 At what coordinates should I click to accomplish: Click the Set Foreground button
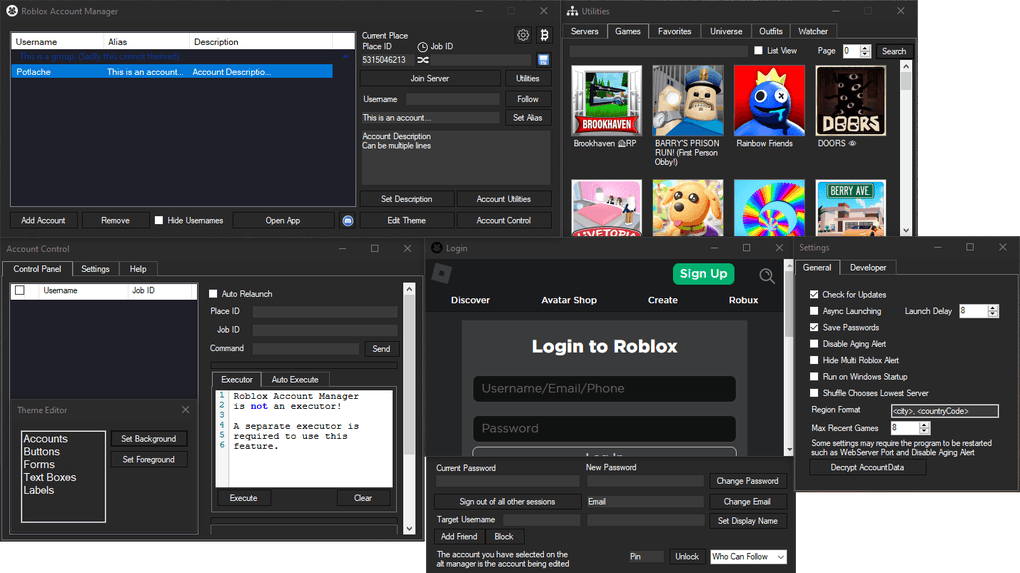(148, 460)
